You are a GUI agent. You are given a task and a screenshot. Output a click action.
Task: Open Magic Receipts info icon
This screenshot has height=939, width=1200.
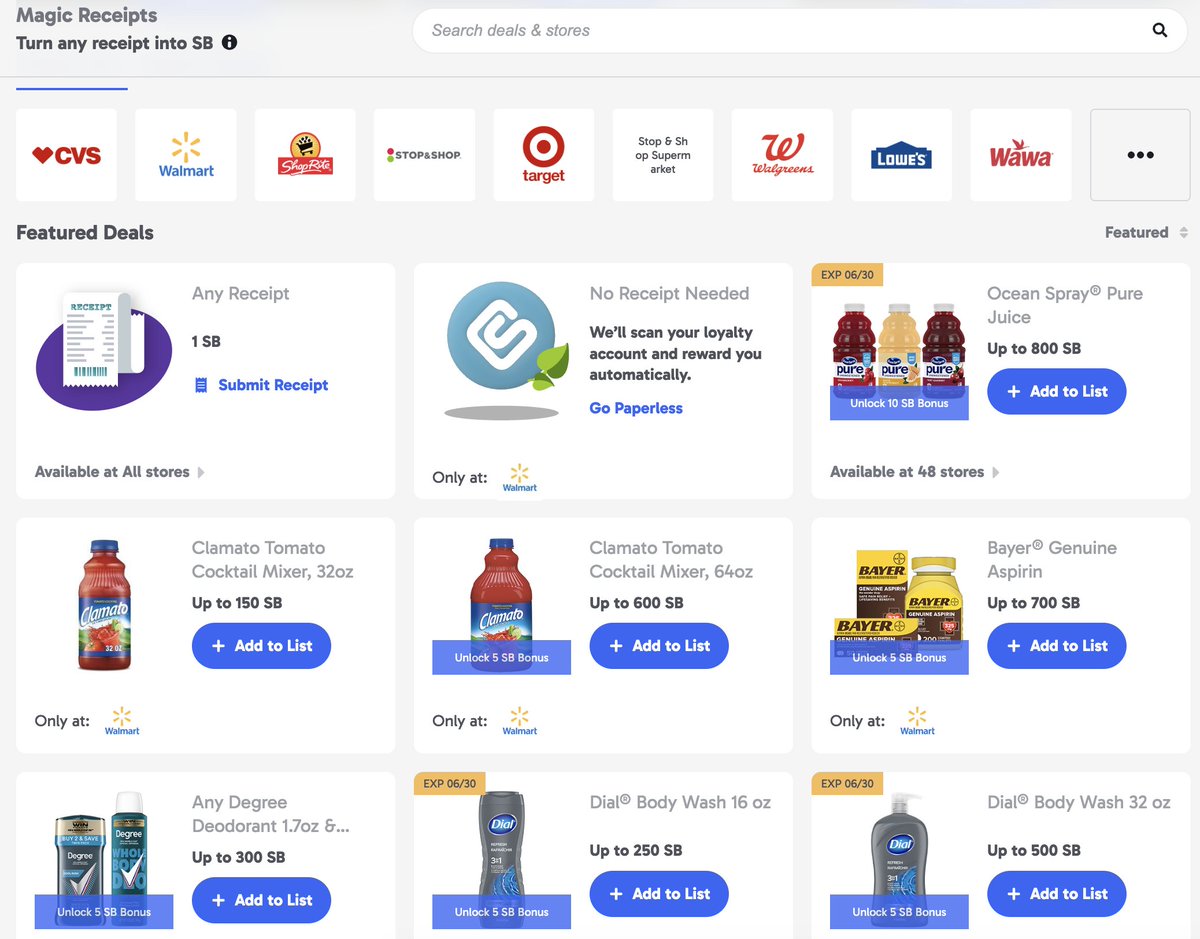229,43
